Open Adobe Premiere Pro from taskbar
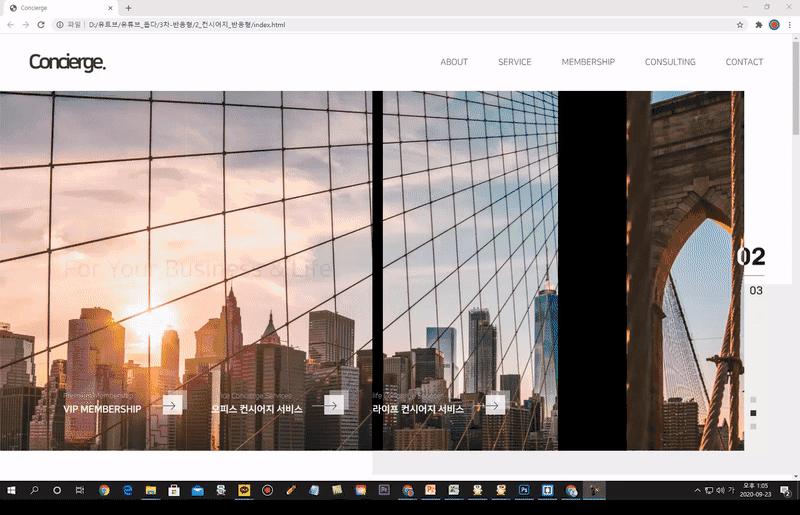Image resolution: width=800 pixels, height=515 pixels. [x=384, y=491]
